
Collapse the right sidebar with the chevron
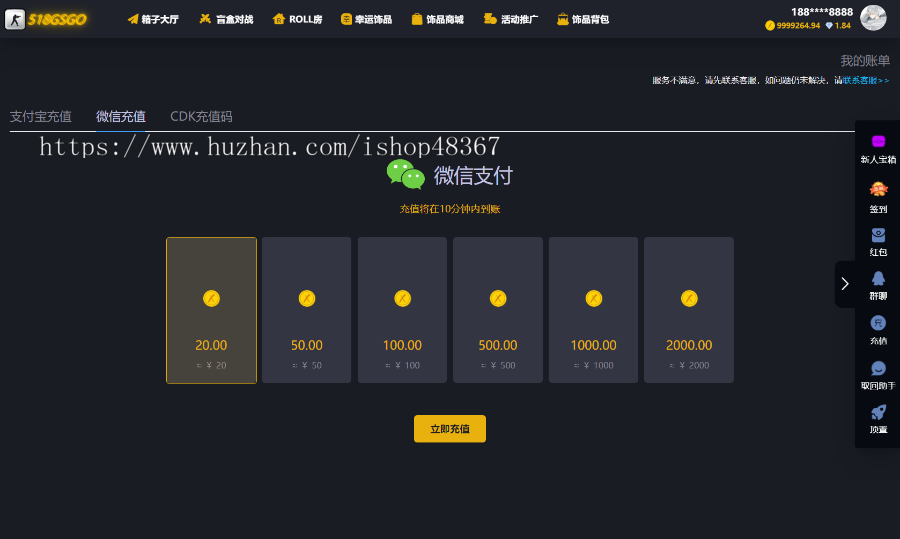pos(845,284)
